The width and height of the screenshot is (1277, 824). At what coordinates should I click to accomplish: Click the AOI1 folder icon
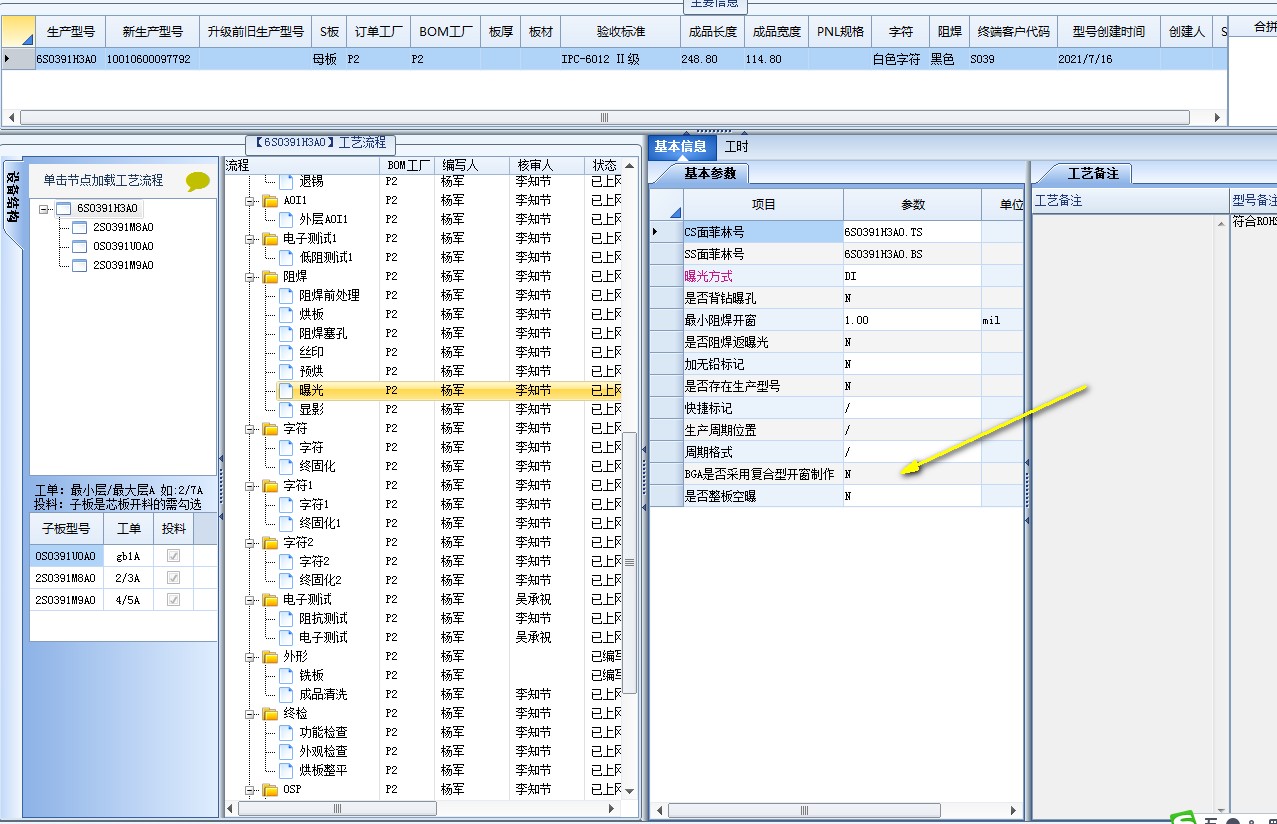pyautogui.click(x=270, y=200)
